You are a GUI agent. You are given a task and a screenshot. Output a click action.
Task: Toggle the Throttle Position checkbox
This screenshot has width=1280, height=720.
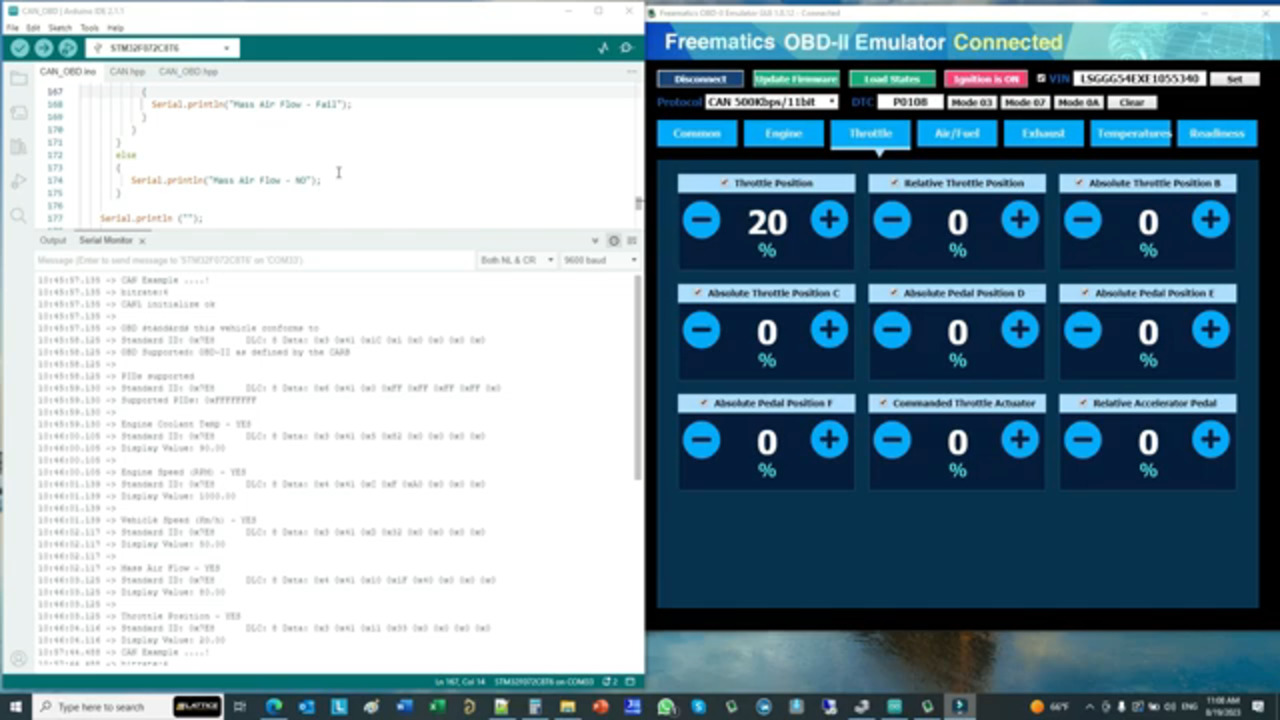tap(725, 183)
